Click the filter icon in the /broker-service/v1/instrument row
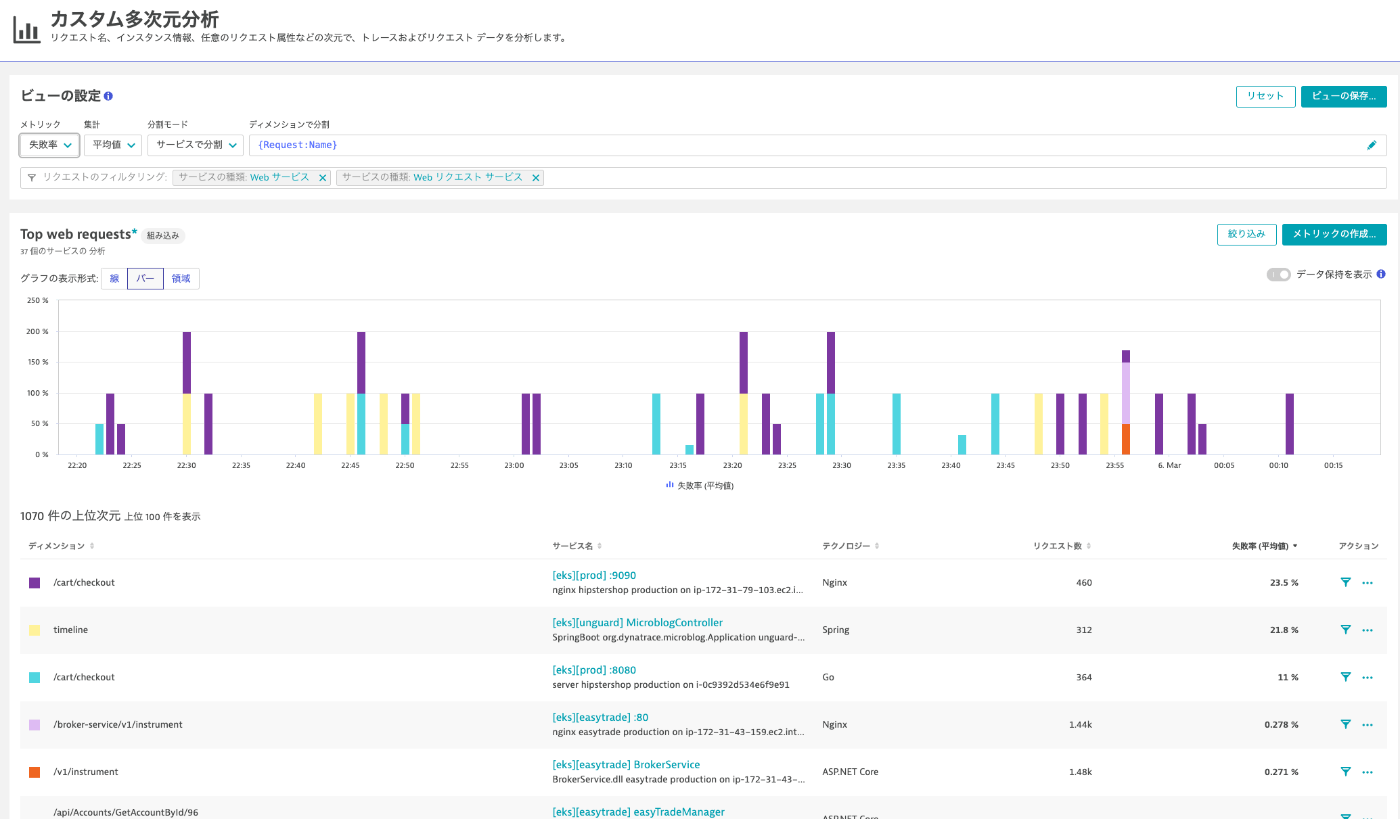1400x819 pixels. pos(1346,724)
